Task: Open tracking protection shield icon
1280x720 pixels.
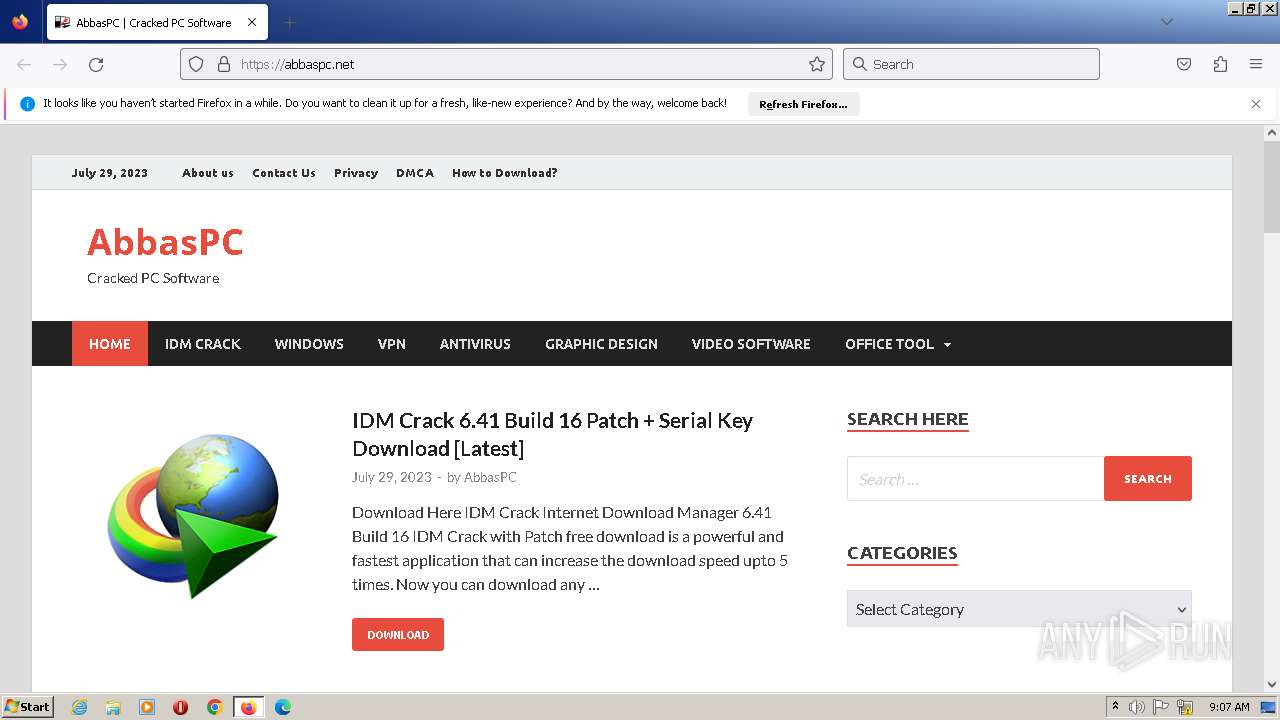Action: click(x=196, y=64)
